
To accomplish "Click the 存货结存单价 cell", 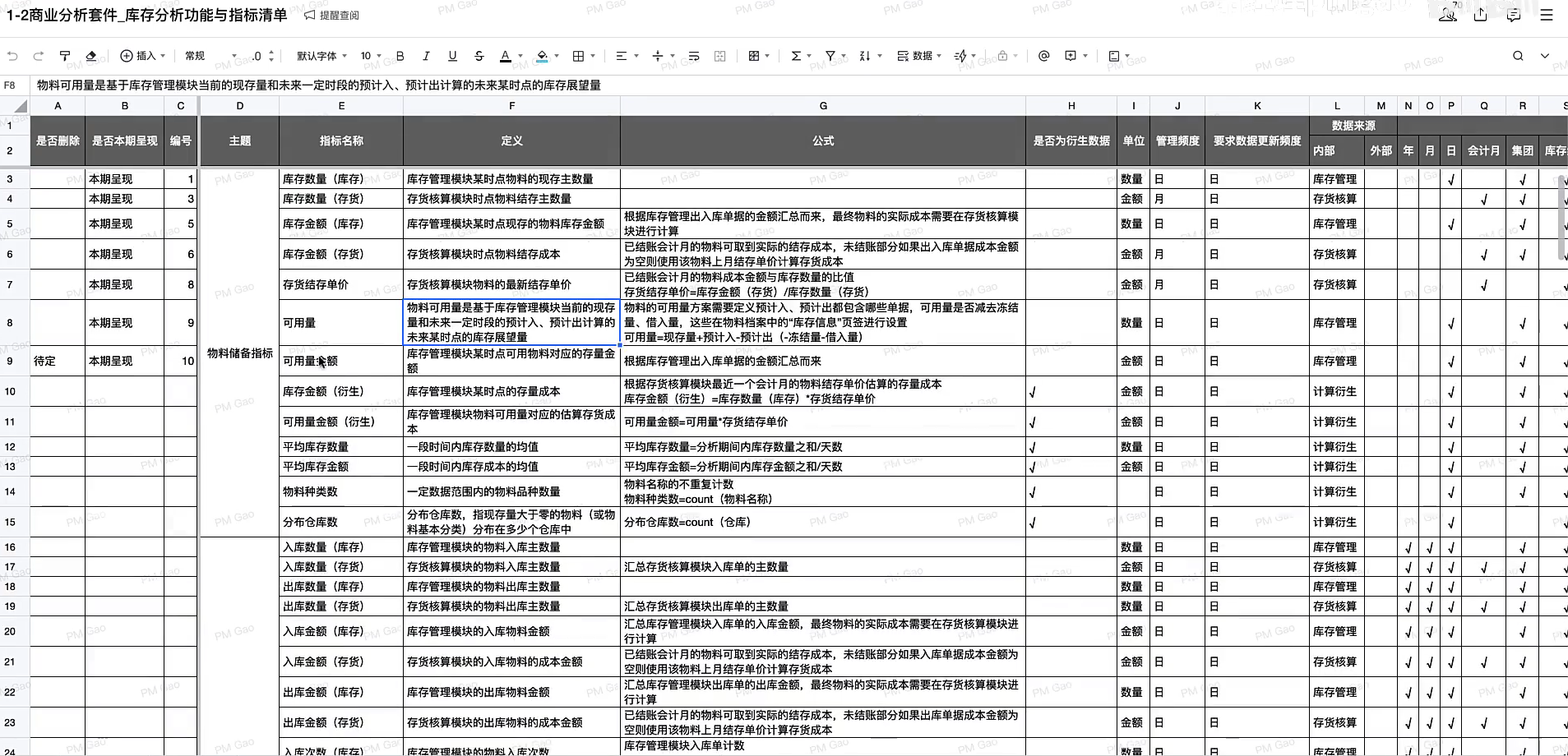I will pyautogui.click(x=341, y=284).
